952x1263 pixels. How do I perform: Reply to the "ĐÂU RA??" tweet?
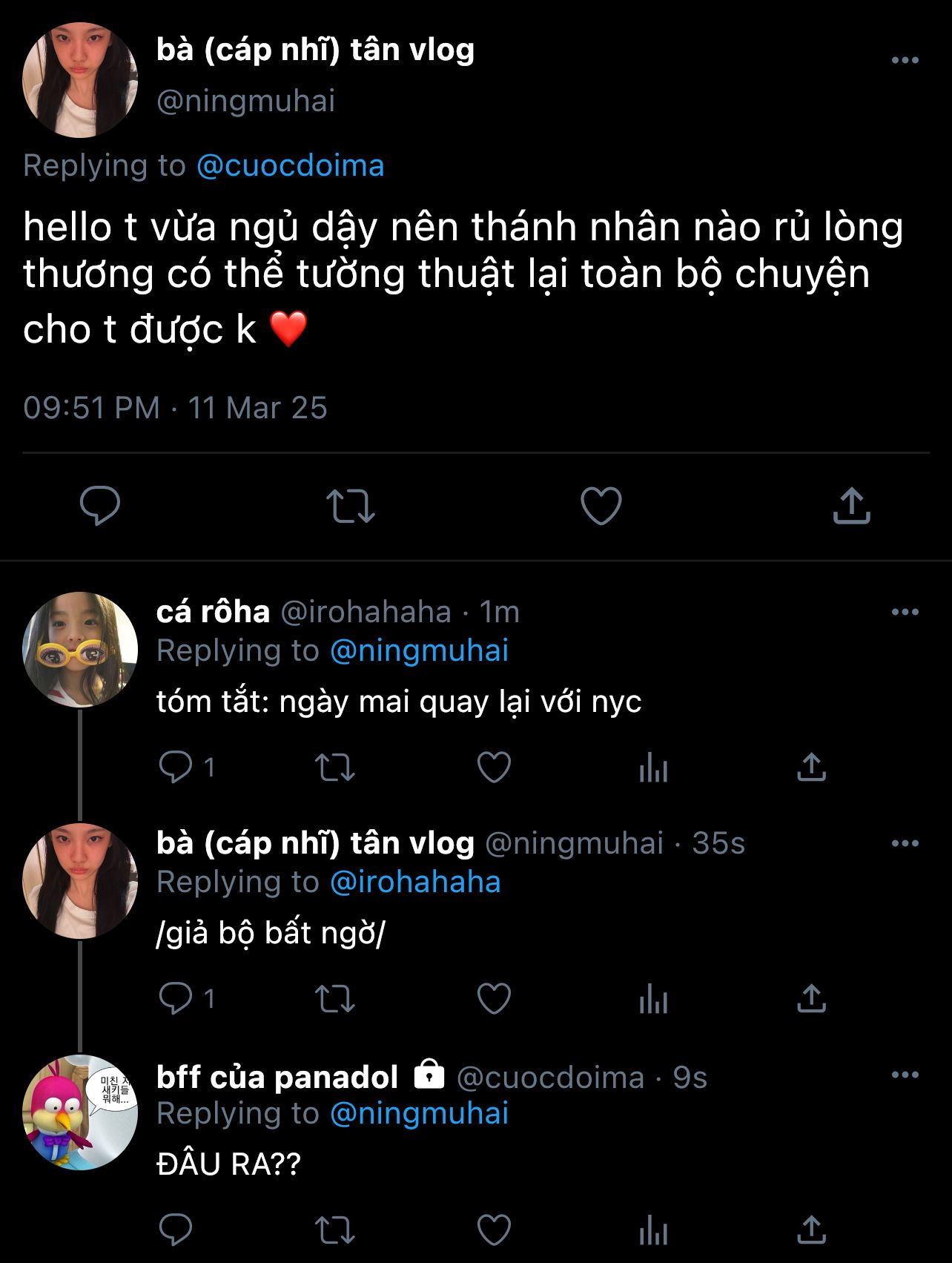[176, 1230]
